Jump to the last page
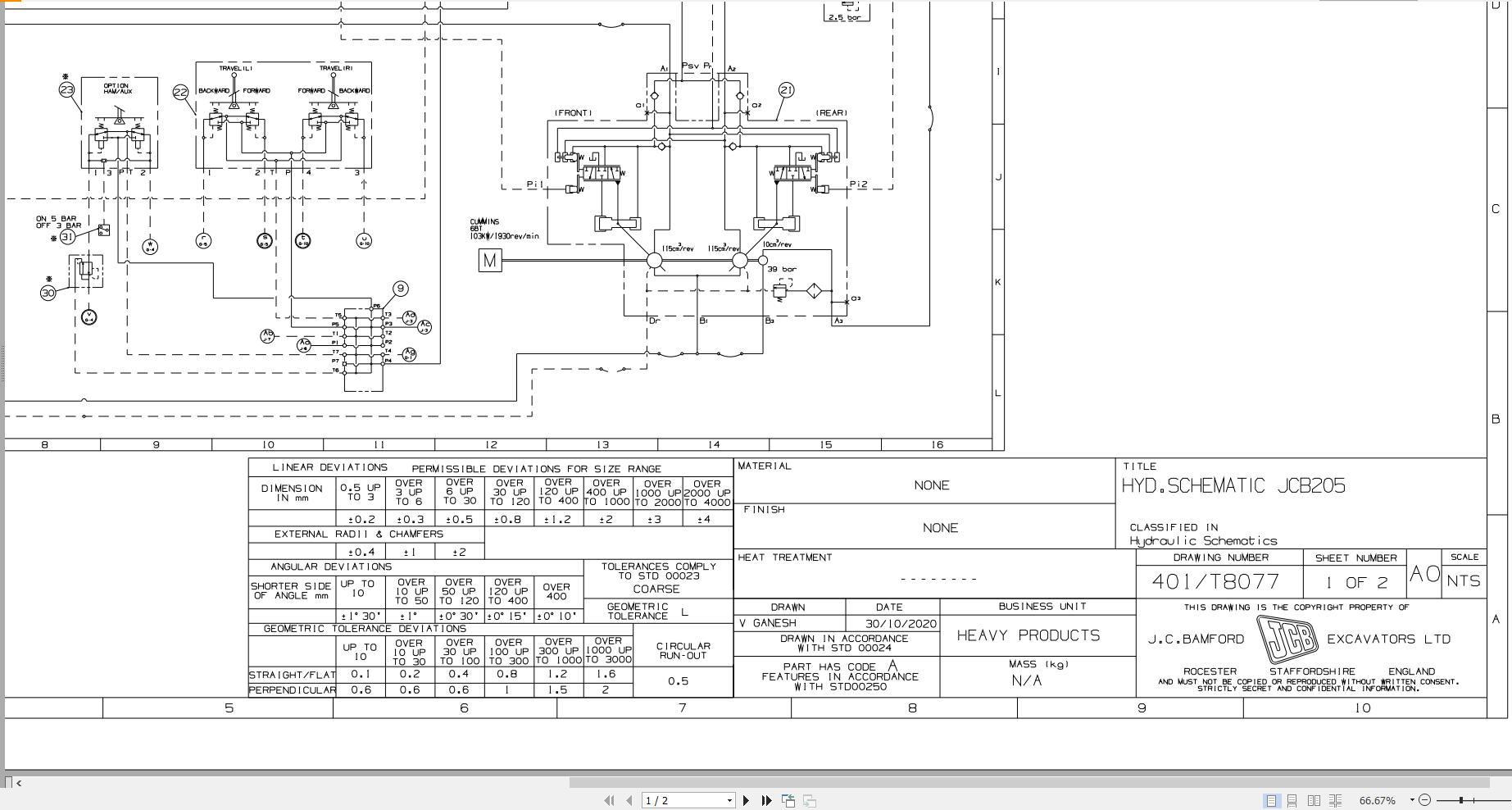This screenshot has height=810, width=1512. (x=766, y=800)
